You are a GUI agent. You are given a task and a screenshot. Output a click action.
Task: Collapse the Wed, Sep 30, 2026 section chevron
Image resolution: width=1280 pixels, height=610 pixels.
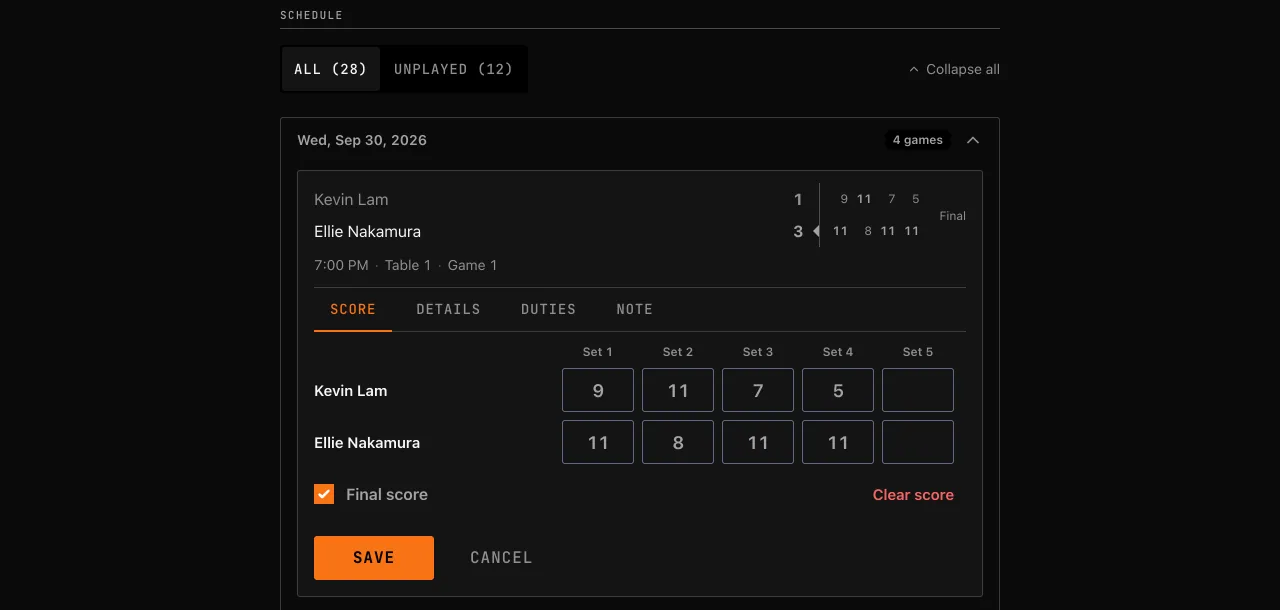(x=973, y=141)
